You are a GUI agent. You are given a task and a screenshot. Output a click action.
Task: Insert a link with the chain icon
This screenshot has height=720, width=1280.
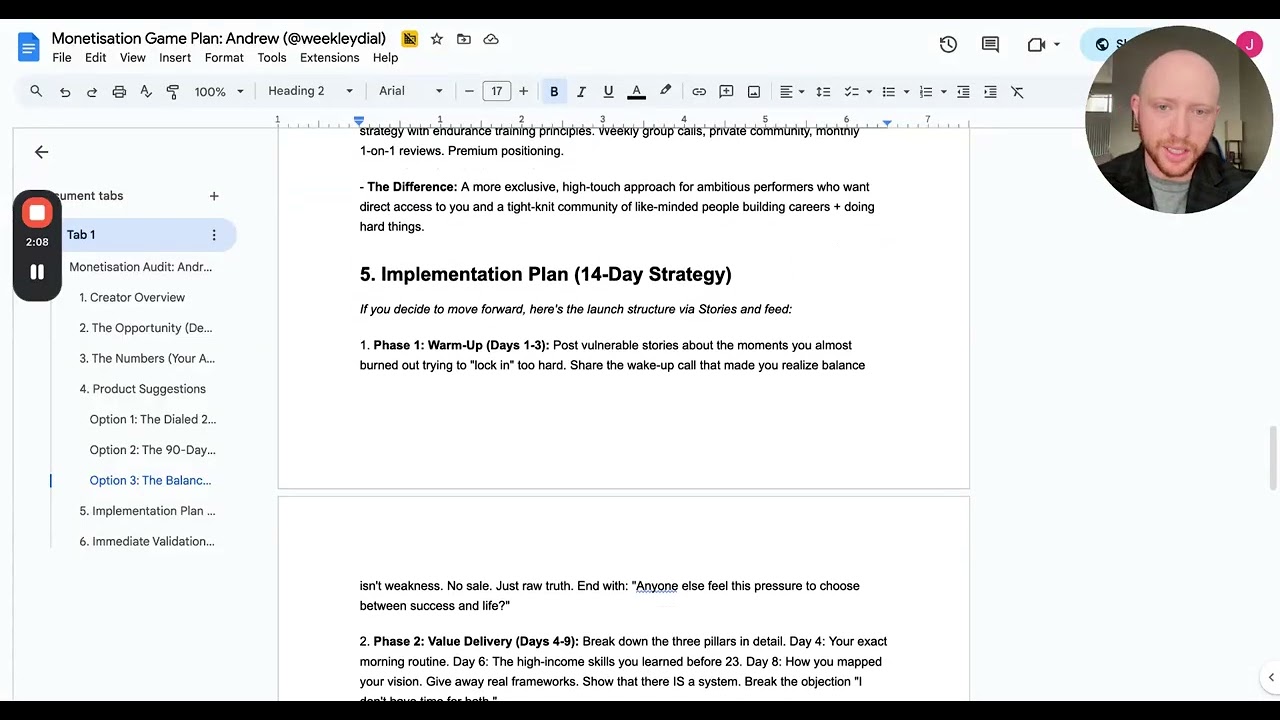click(699, 91)
